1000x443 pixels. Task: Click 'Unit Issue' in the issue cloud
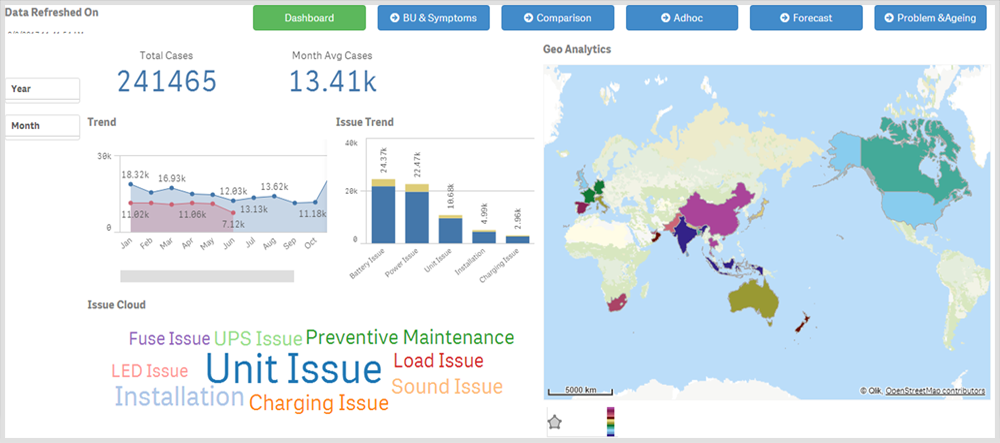pyautogui.click(x=293, y=370)
